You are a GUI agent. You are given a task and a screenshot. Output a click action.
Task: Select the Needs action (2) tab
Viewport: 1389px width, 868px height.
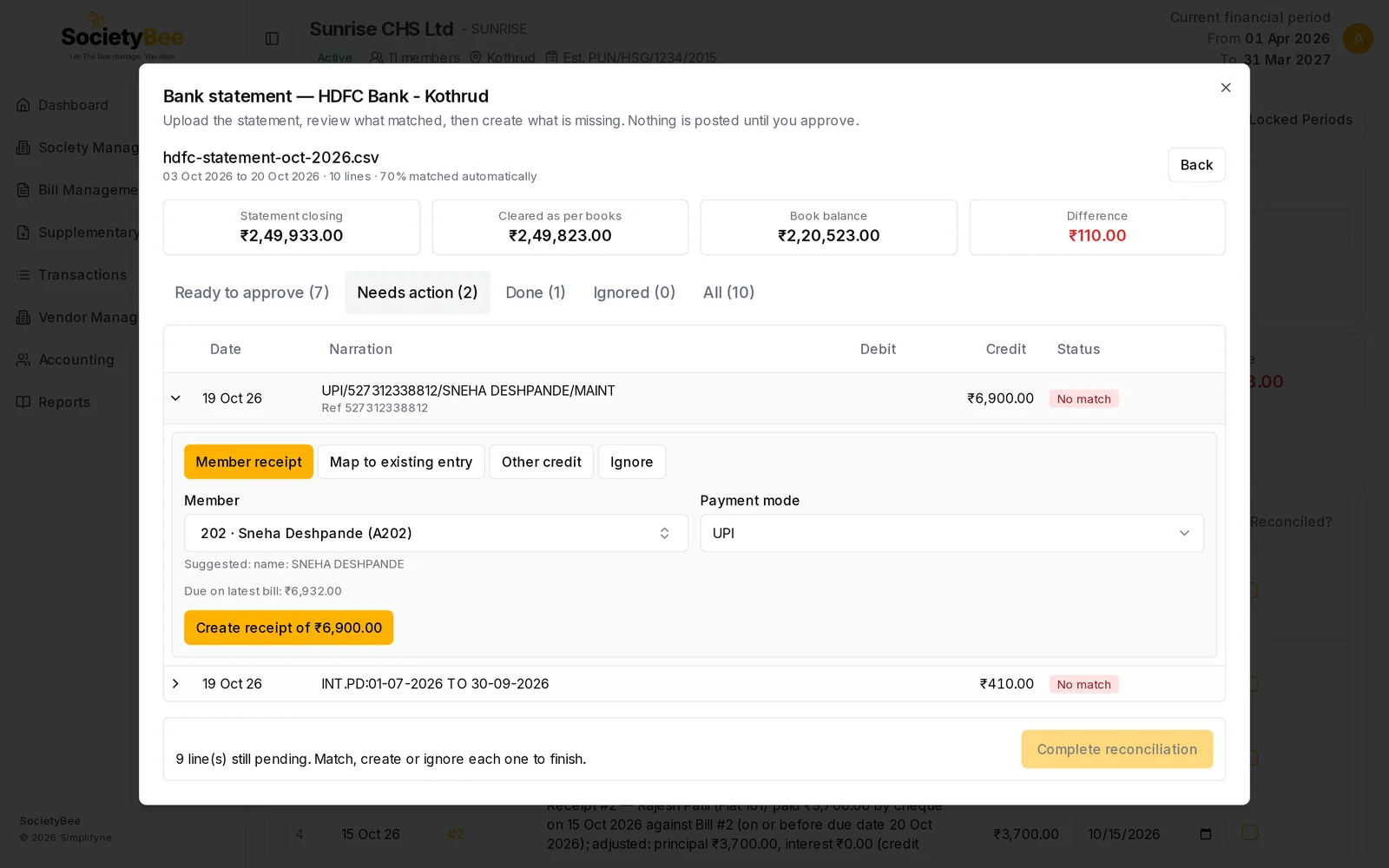coord(418,293)
